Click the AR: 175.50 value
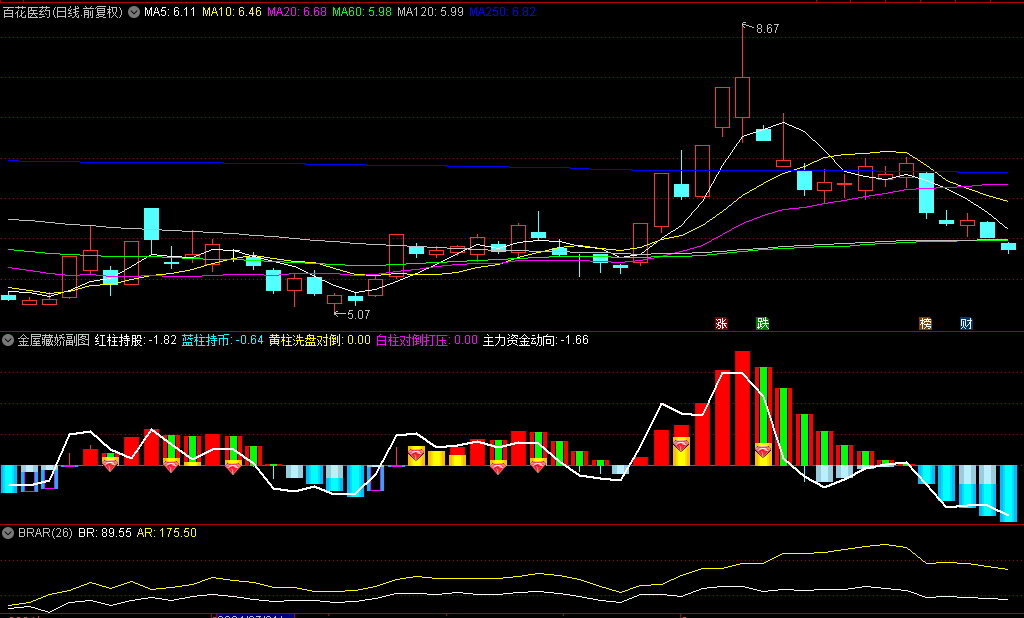This screenshot has width=1024, height=618. click(x=167, y=532)
